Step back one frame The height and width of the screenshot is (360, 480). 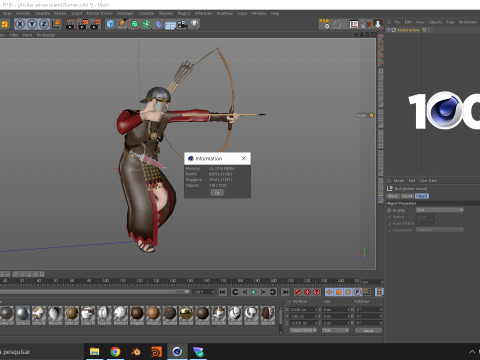pos(245,292)
